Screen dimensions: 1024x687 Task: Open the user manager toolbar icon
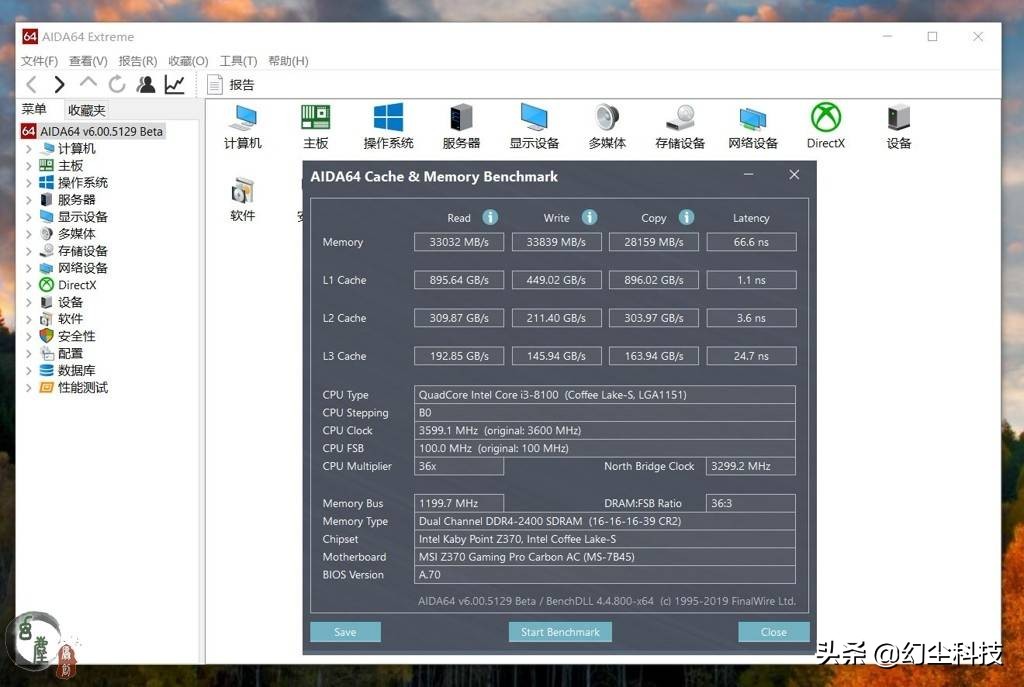(x=146, y=84)
